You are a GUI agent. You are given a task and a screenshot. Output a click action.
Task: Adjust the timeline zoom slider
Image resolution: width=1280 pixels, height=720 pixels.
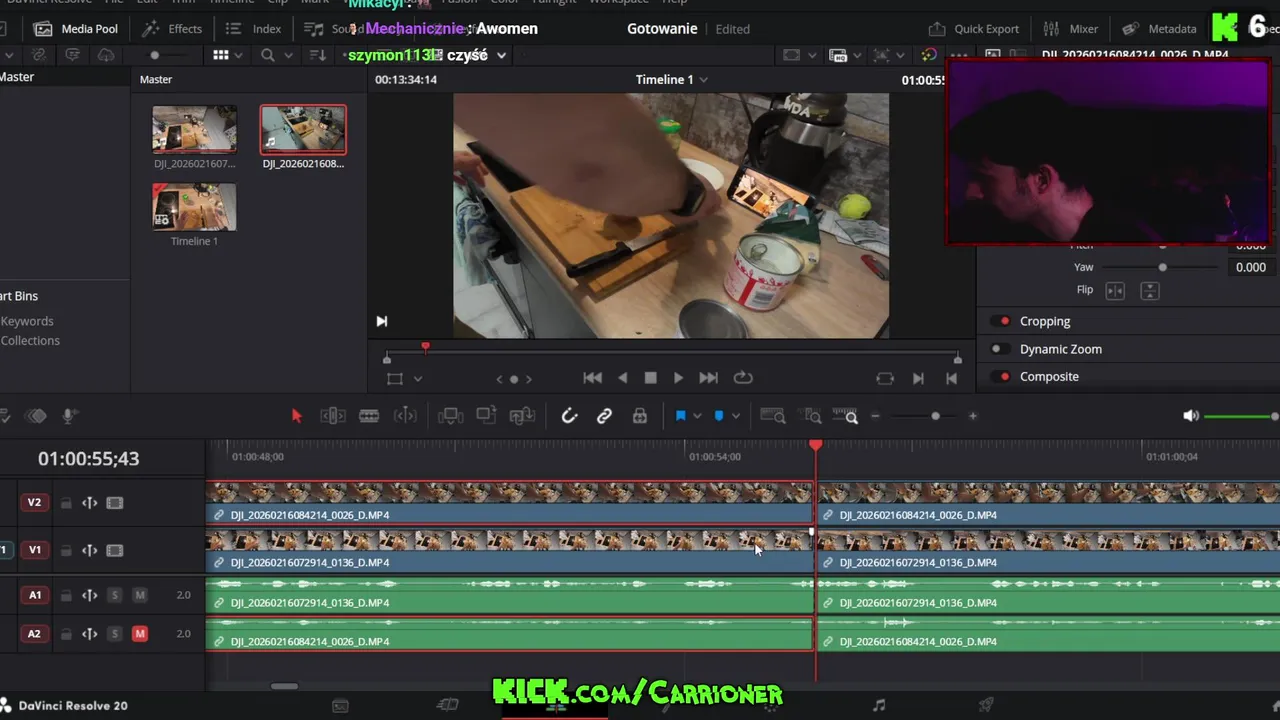[935, 416]
